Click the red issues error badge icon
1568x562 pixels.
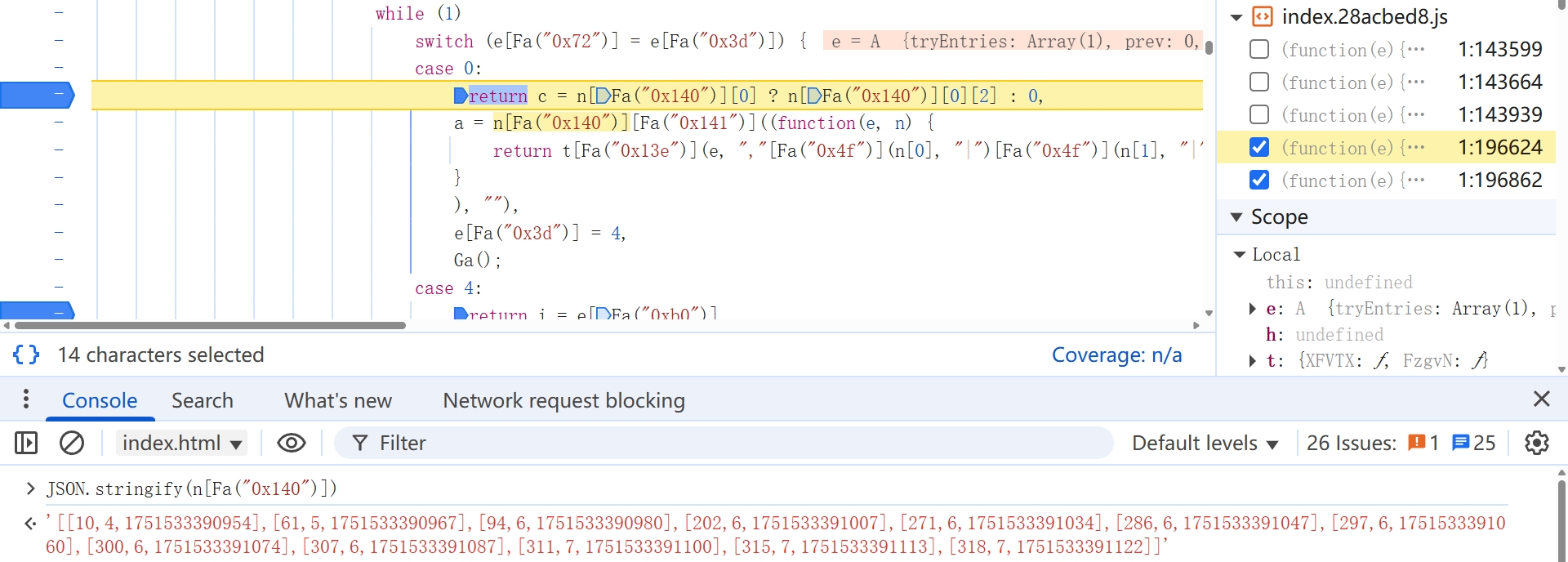click(1417, 443)
